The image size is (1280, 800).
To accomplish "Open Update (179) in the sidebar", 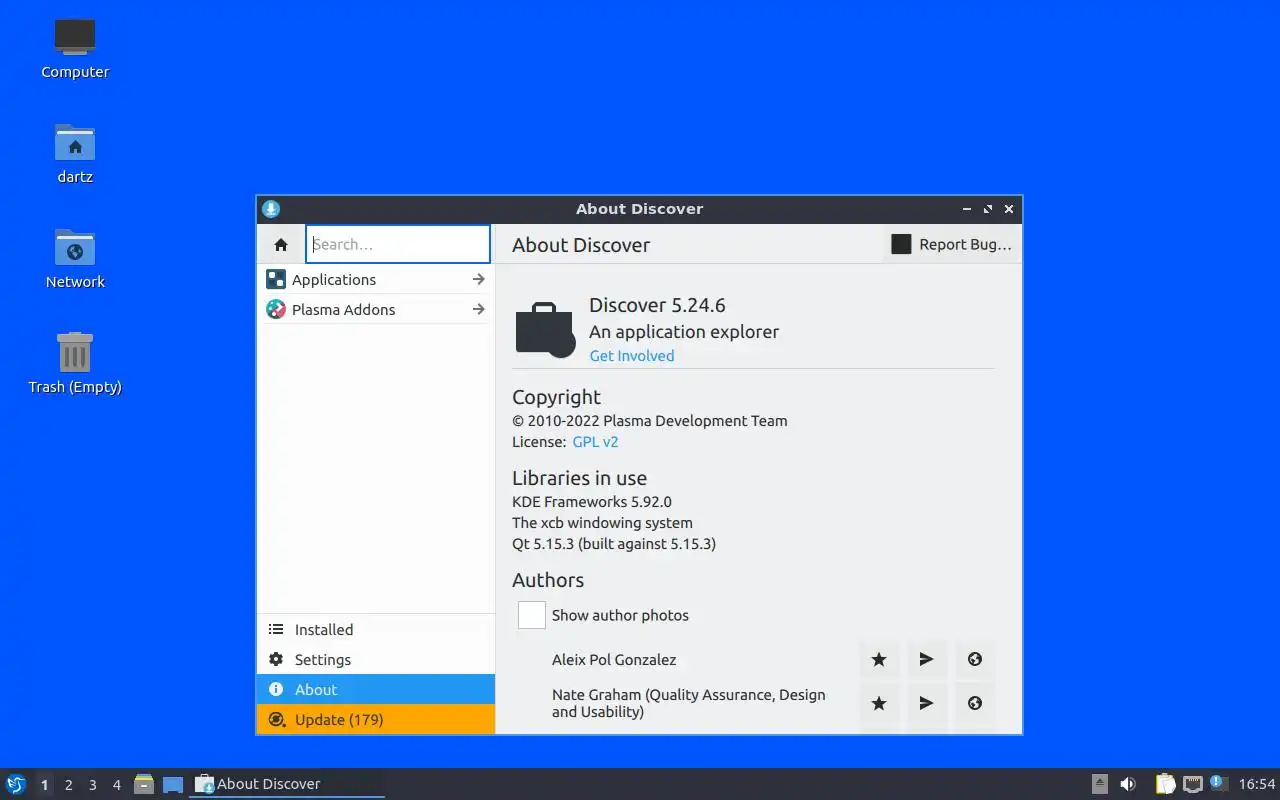I will coord(376,720).
